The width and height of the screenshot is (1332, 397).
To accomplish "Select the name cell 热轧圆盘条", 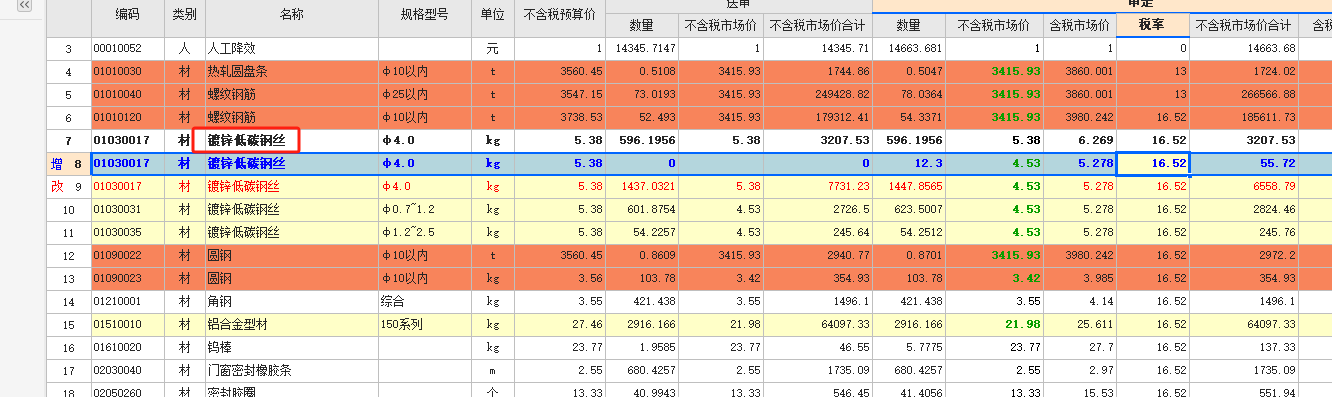I will (x=291, y=71).
